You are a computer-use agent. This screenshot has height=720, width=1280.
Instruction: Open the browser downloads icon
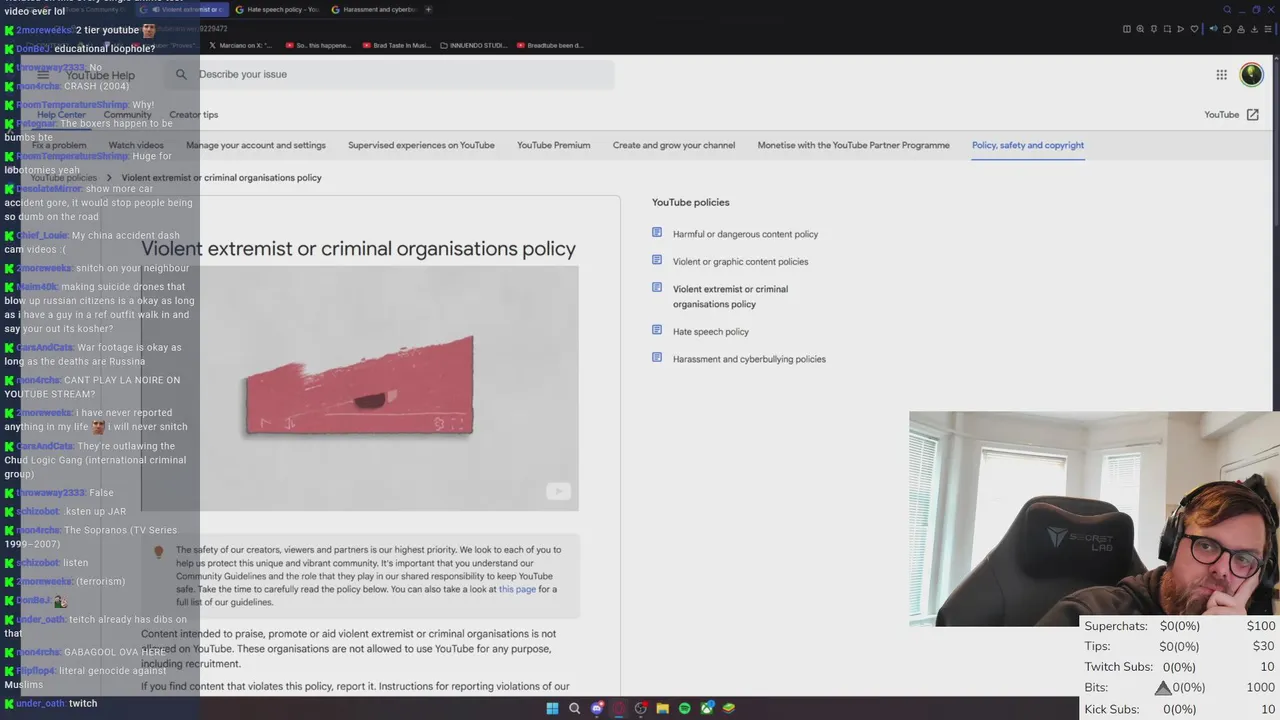pos(1254,29)
